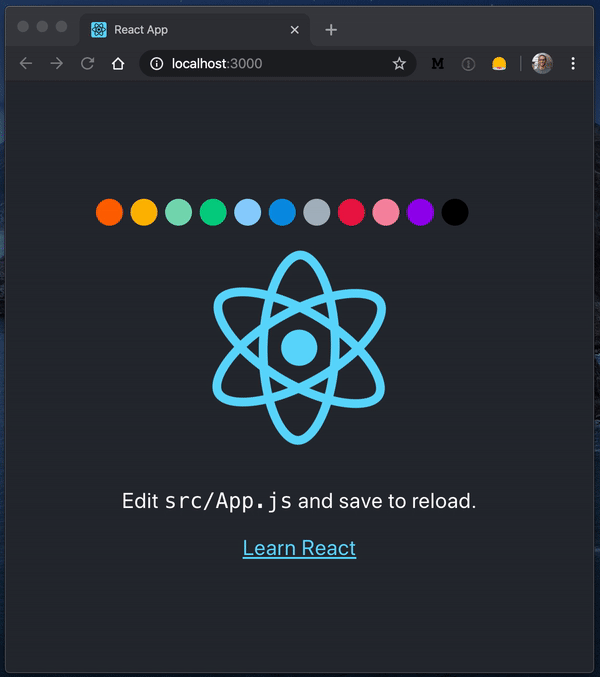
Task: Open the user profile avatar
Action: (x=542, y=63)
